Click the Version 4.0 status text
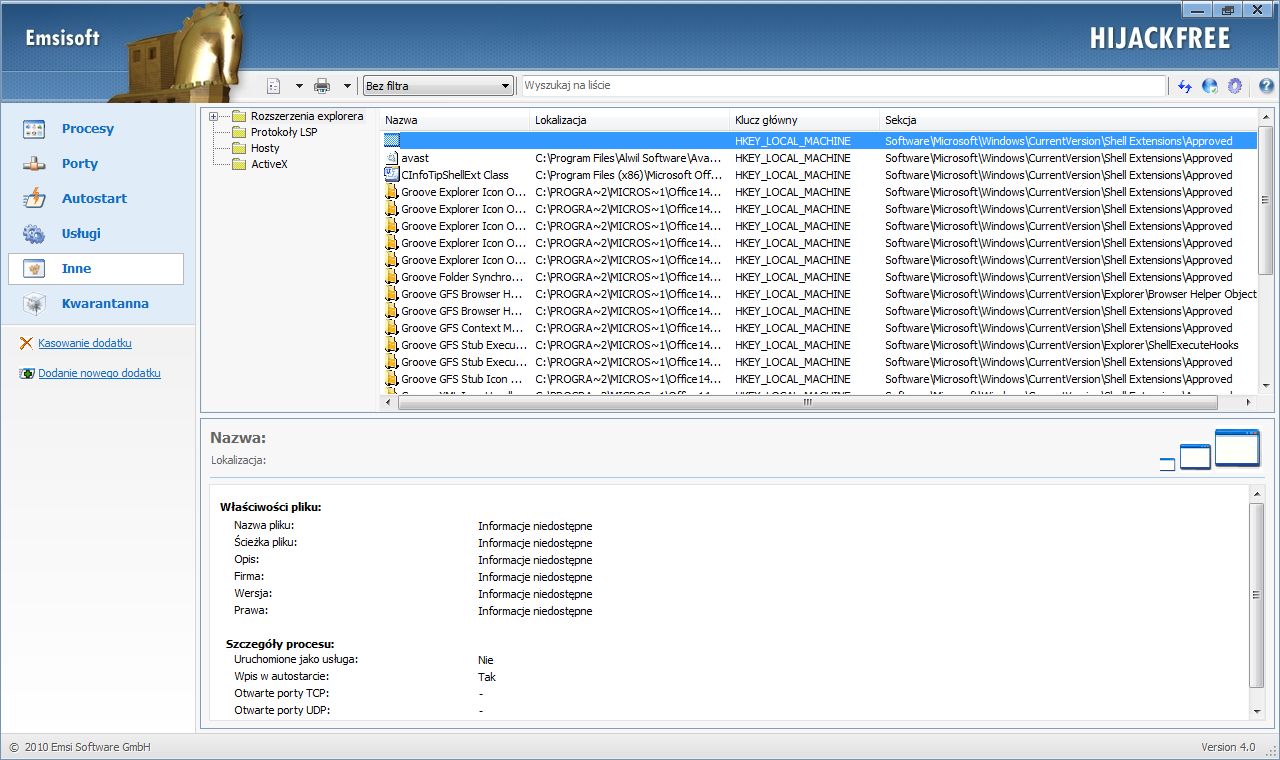This screenshot has width=1280, height=760. pyautogui.click(x=1228, y=747)
